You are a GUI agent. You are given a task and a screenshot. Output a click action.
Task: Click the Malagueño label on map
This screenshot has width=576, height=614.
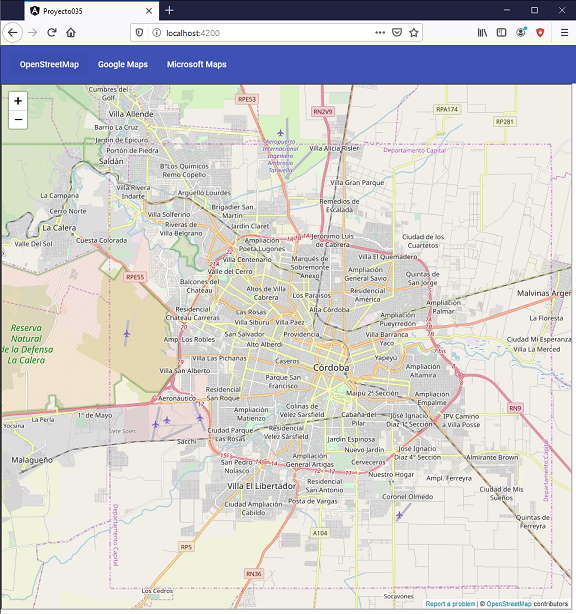32,460
